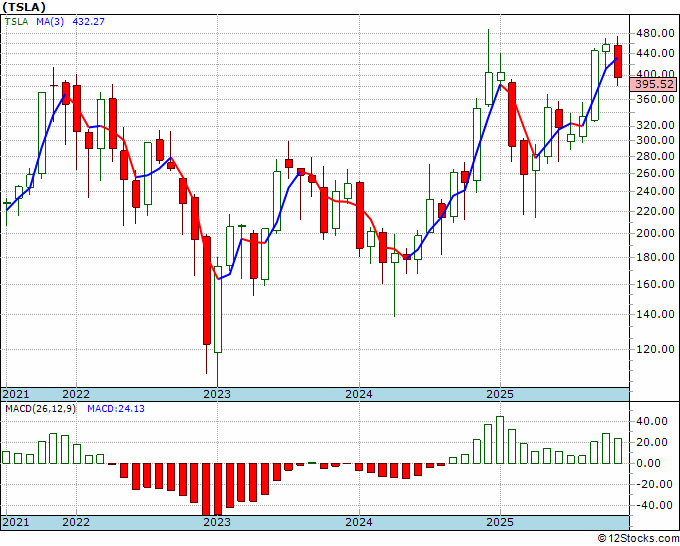Open the 12Stocks.com copyright link

pos(638,539)
